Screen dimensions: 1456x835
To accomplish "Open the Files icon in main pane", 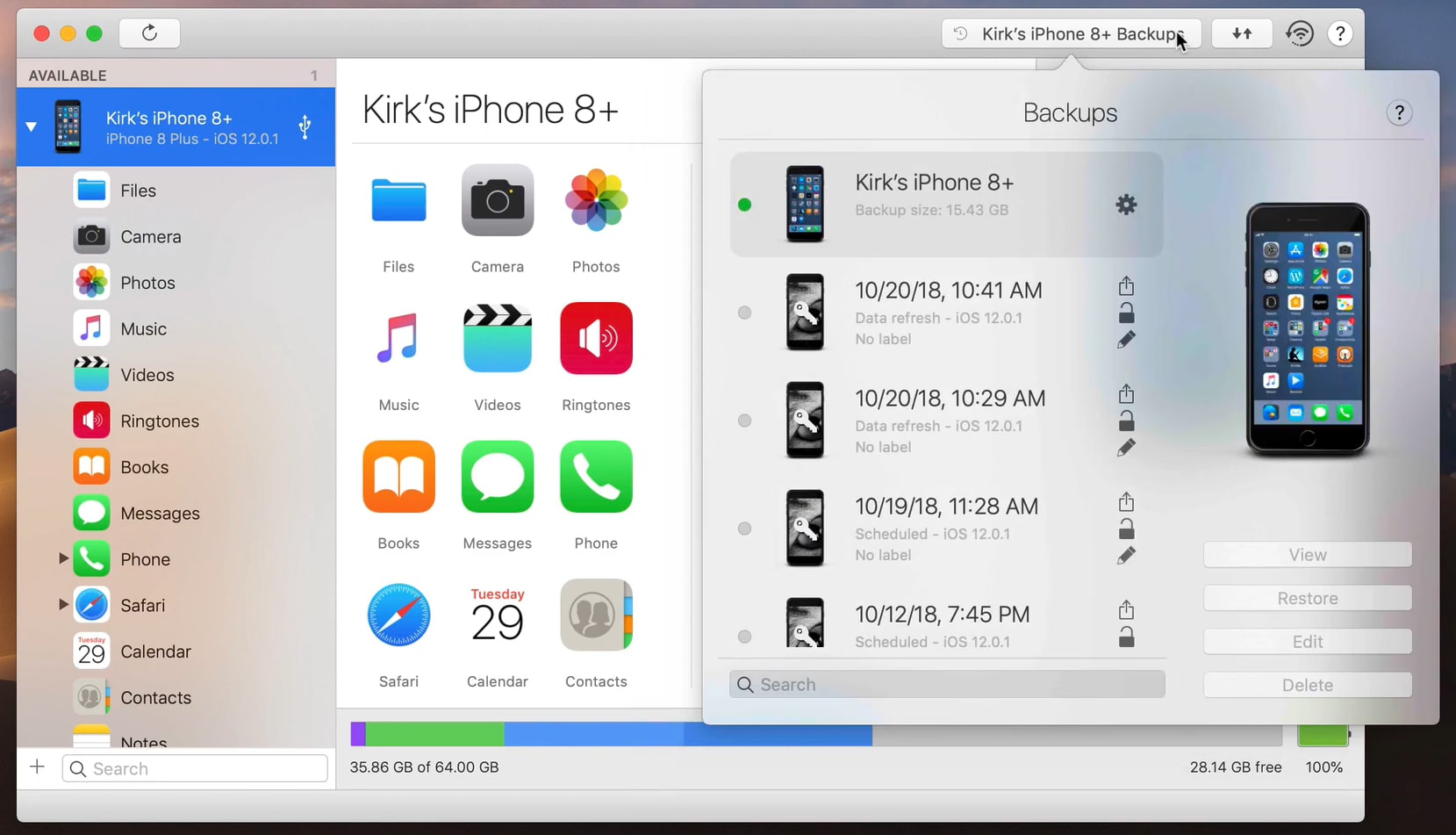I will tap(398, 201).
